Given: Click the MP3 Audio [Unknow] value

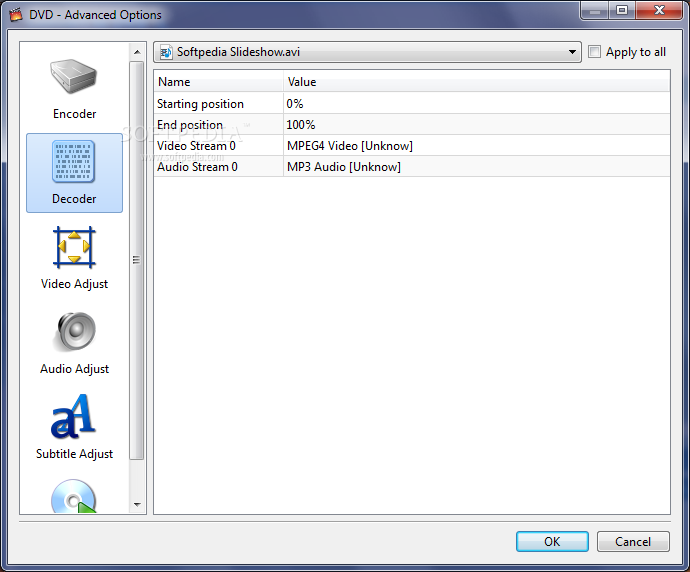Looking at the screenshot, I should pyautogui.click(x=344, y=167).
